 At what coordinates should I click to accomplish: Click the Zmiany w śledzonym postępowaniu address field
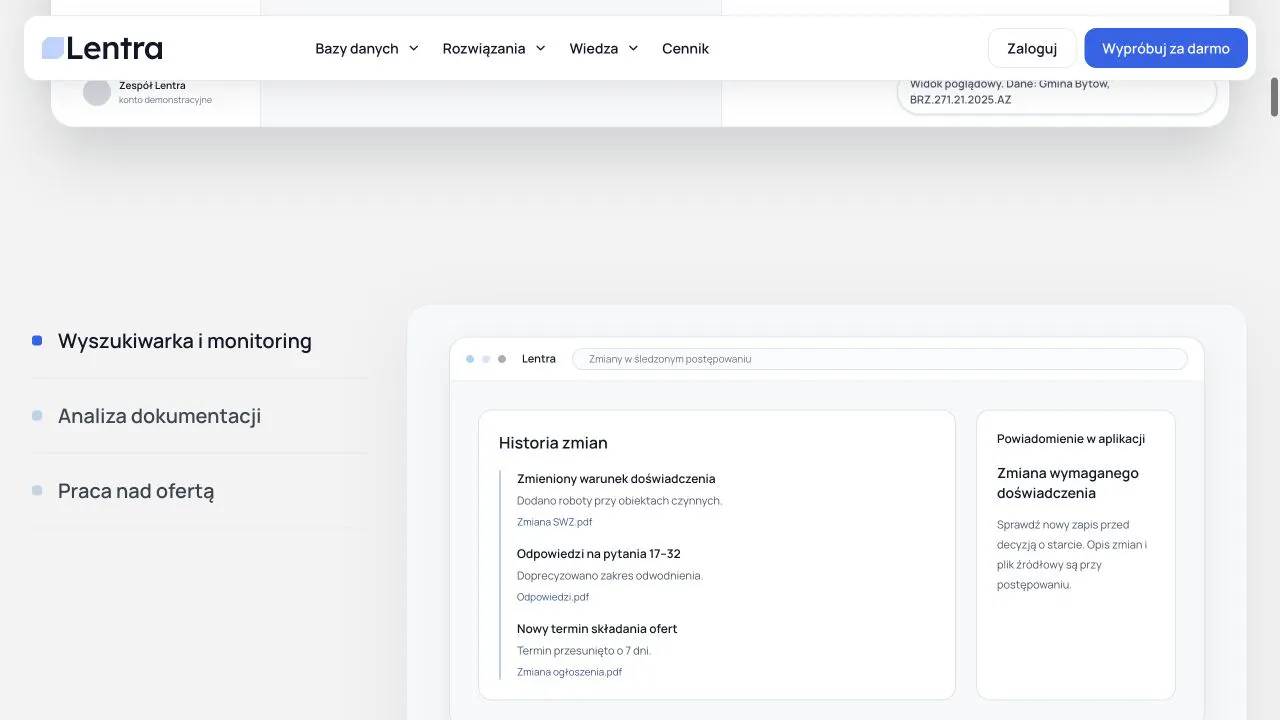pyautogui.click(x=880, y=359)
